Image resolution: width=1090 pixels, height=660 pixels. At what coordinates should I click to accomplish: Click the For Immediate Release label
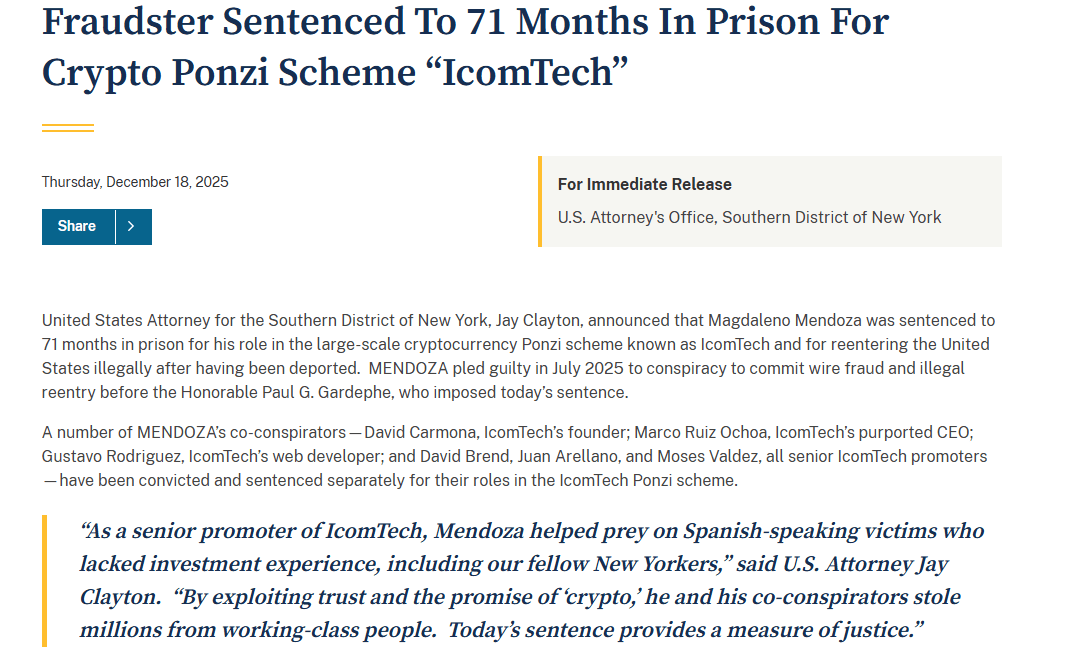tap(644, 184)
